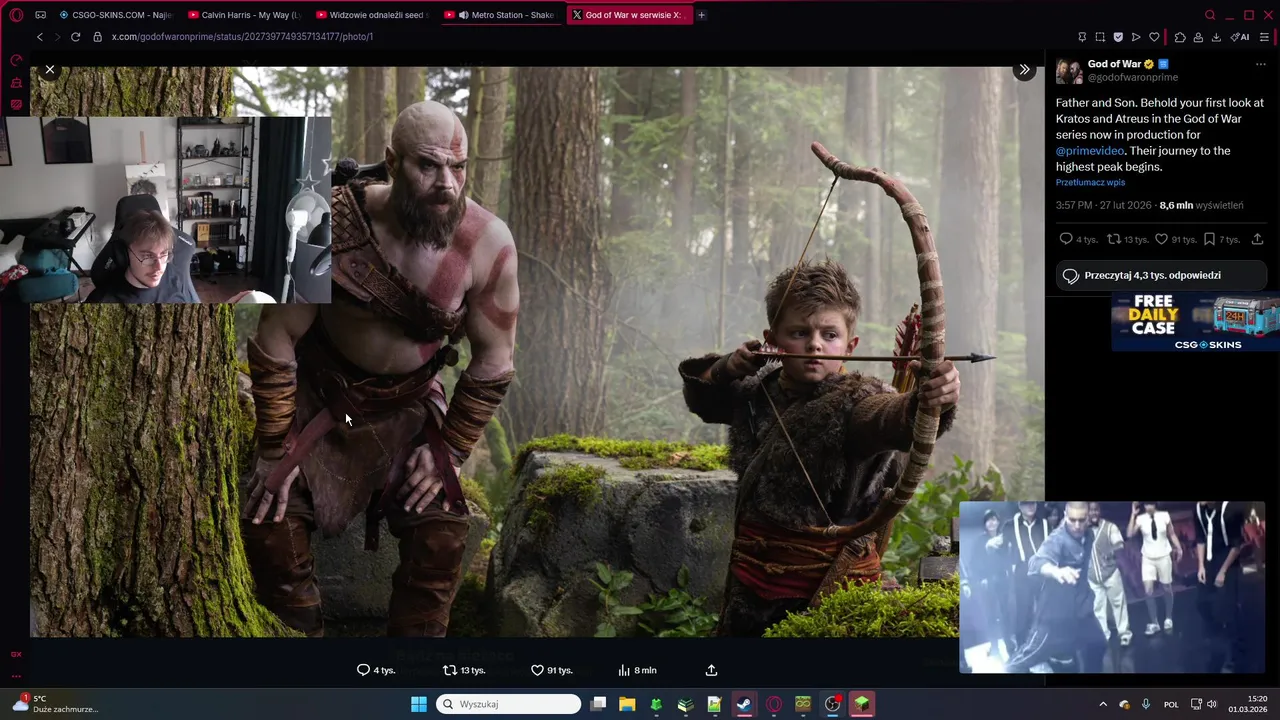Open sidebar three-dot more options
The image size is (1280, 720).
point(16,676)
